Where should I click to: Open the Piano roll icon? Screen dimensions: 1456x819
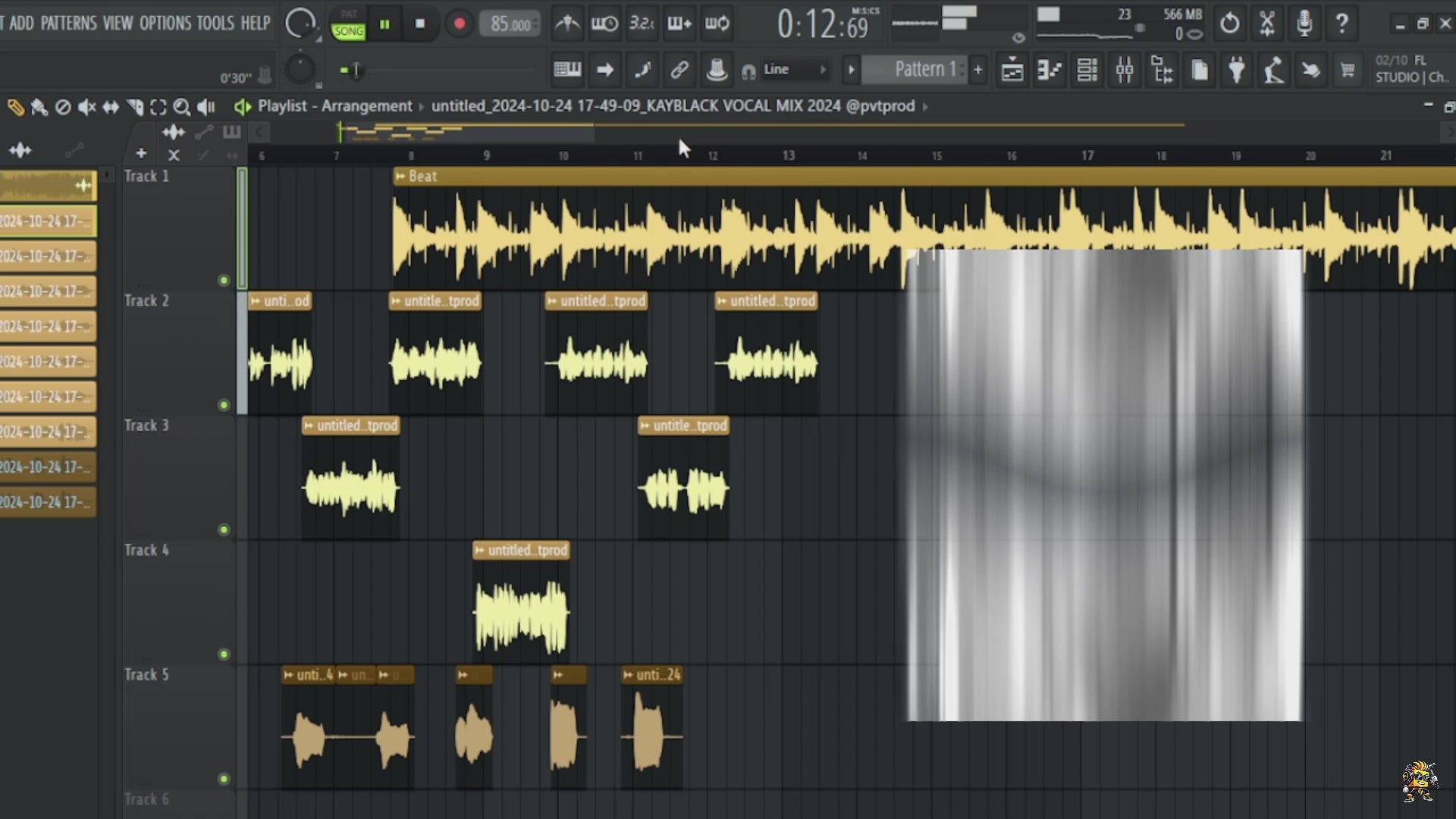1049,70
